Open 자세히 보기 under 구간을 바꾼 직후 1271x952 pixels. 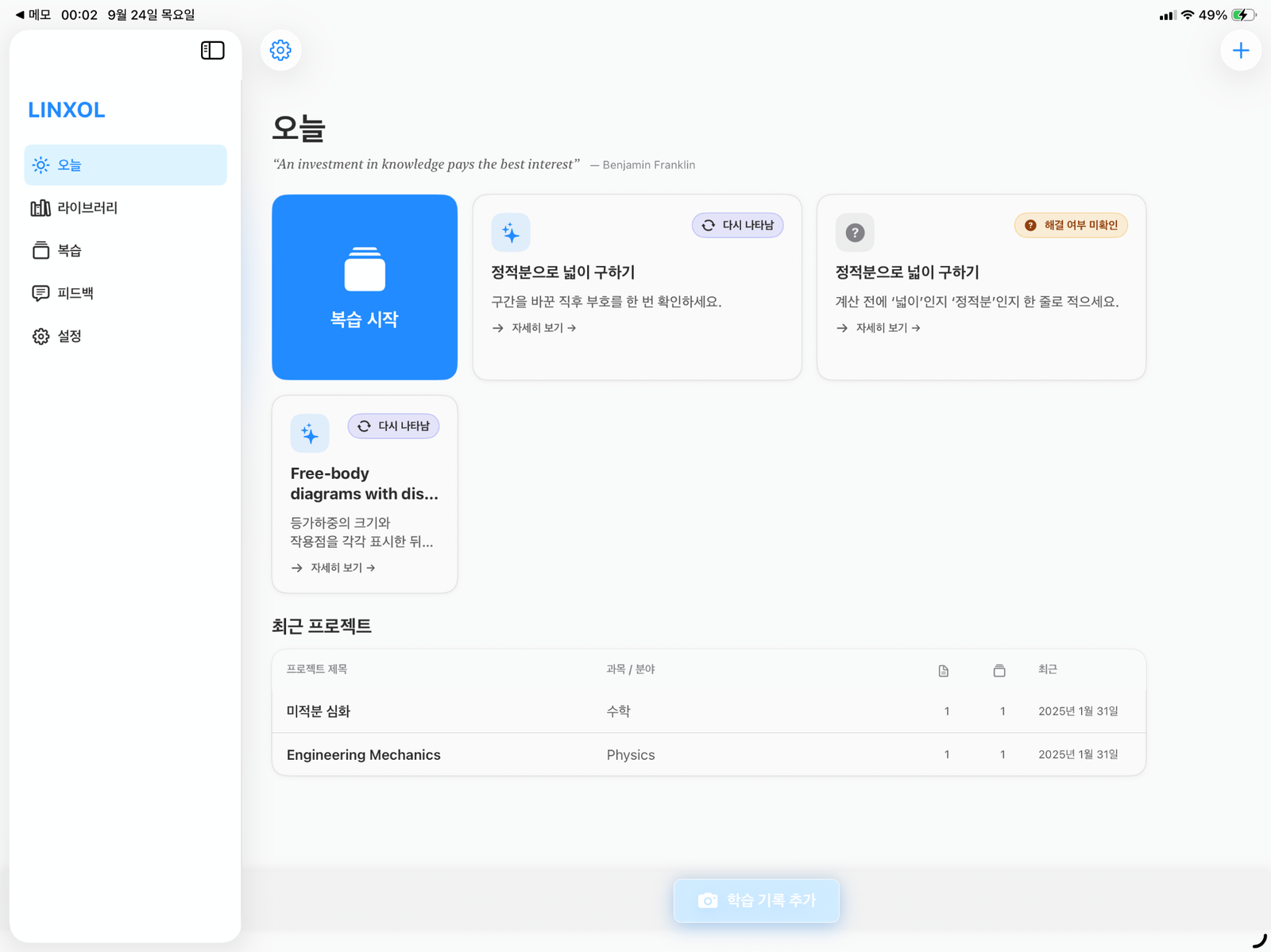click(x=535, y=328)
